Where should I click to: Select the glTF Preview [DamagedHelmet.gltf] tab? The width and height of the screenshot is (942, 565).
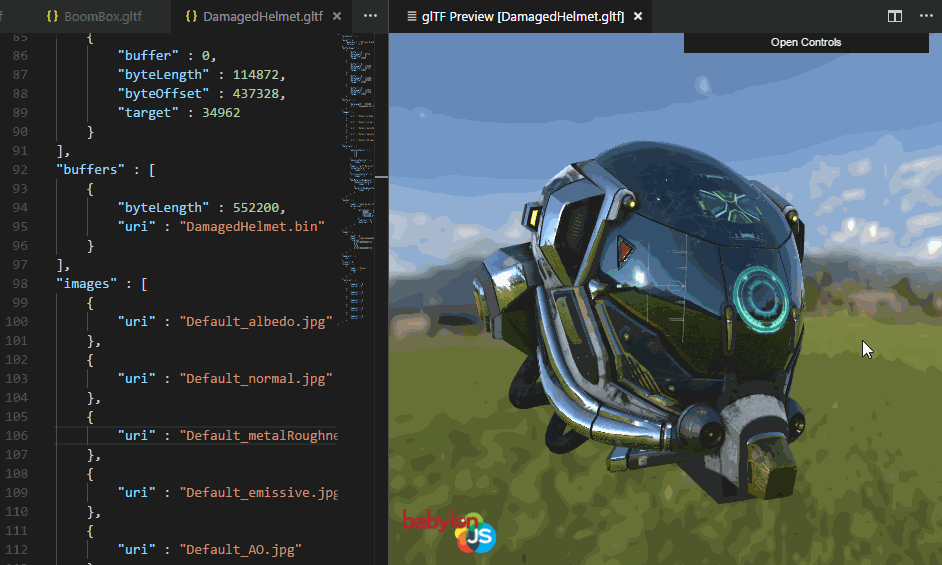click(x=523, y=16)
